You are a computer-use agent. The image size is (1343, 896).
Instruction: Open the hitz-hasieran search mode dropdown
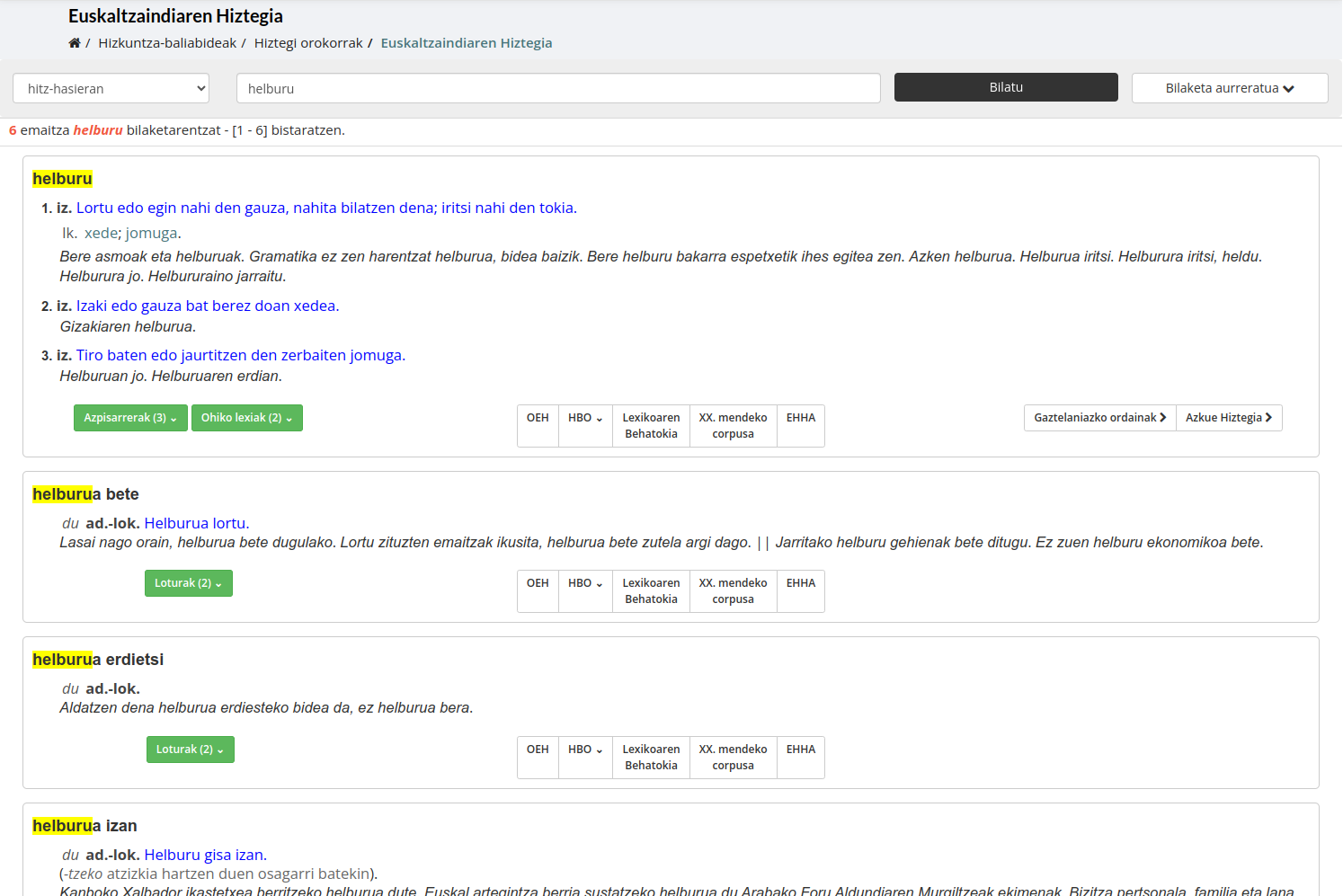111,88
